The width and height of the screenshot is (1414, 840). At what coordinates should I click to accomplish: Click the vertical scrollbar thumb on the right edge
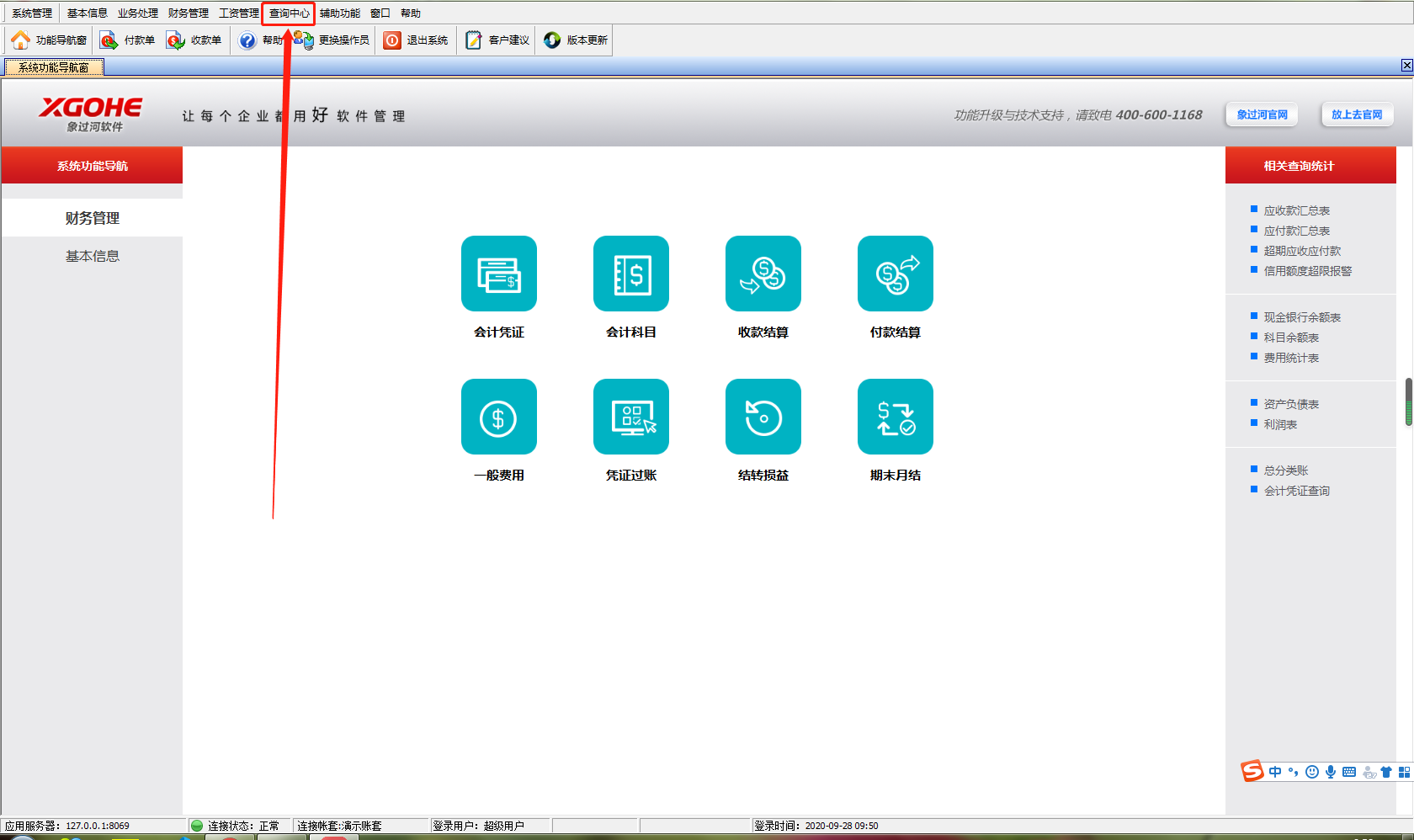point(1409,402)
